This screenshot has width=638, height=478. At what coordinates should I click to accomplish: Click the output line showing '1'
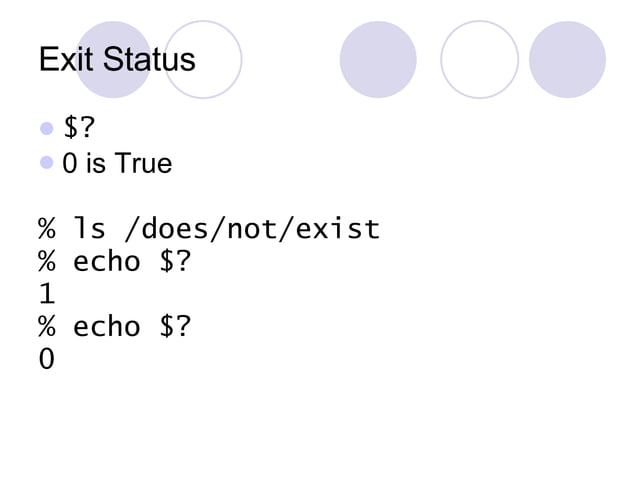click(x=47, y=294)
